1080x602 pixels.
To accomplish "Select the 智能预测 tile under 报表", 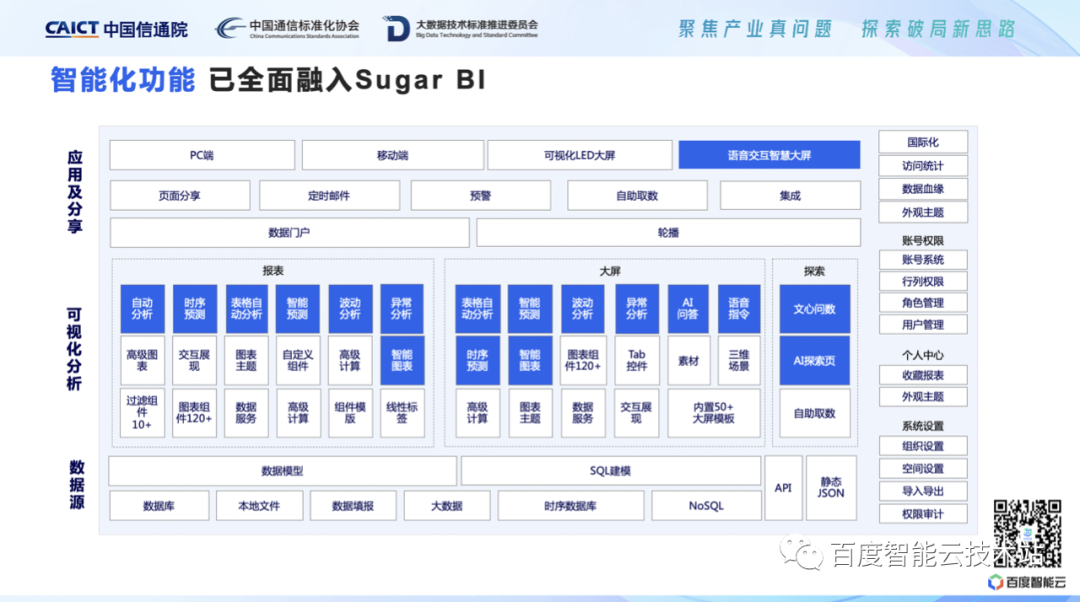I will pyautogui.click(x=297, y=308).
